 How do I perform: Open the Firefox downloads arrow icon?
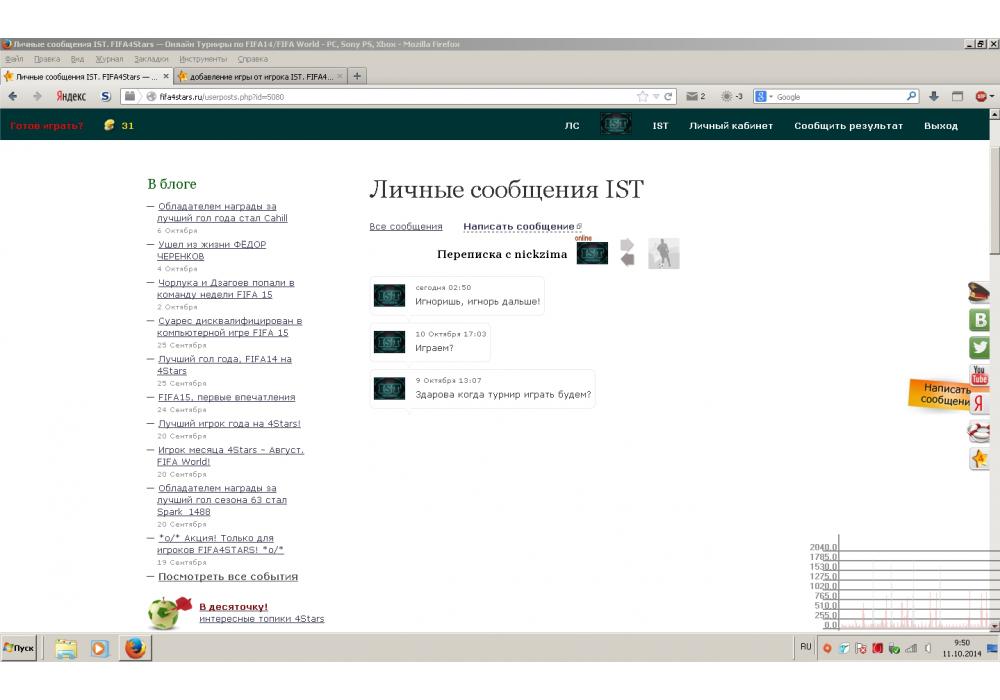tap(934, 97)
